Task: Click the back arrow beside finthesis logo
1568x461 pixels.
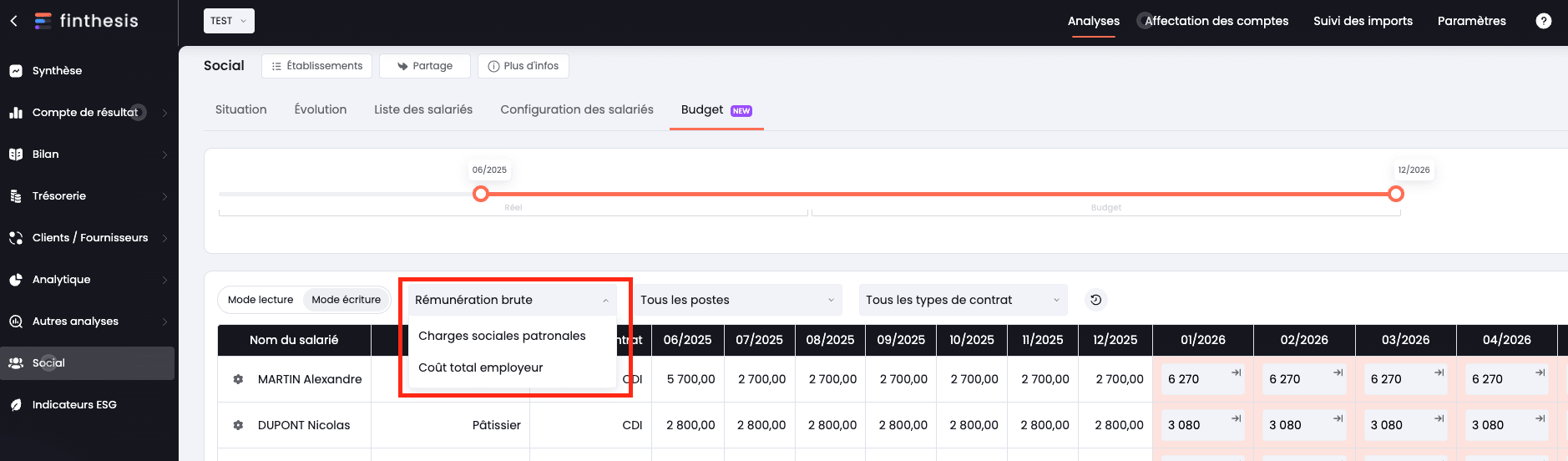Action: [x=14, y=21]
